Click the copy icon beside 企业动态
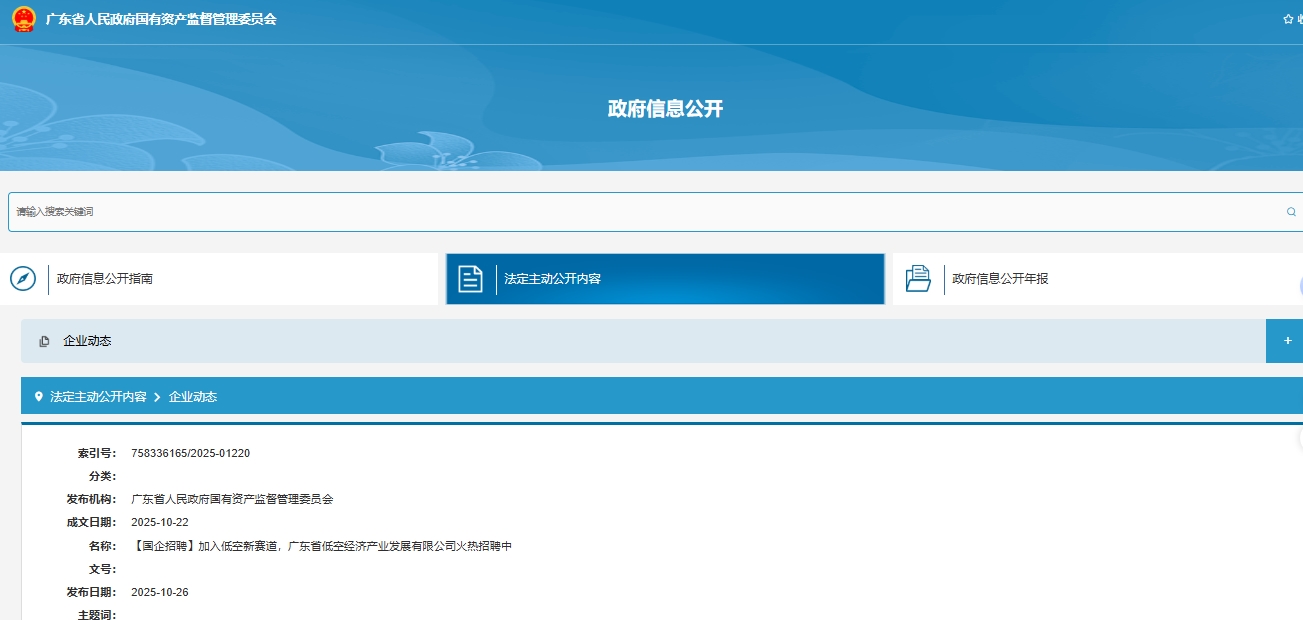The image size is (1303, 620). 44,340
